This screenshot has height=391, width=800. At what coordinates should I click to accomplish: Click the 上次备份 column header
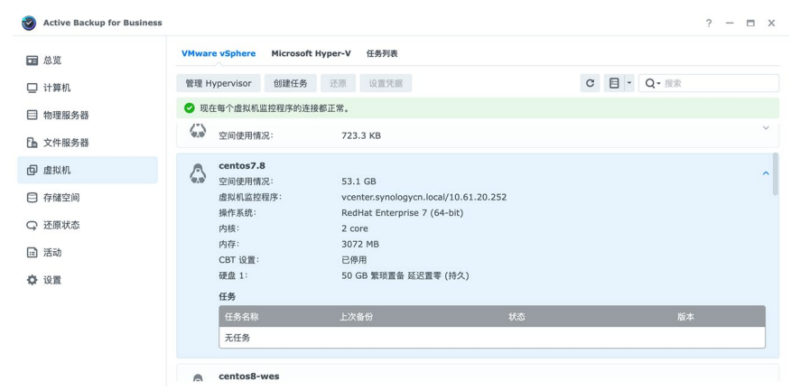(x=356, y=316)
